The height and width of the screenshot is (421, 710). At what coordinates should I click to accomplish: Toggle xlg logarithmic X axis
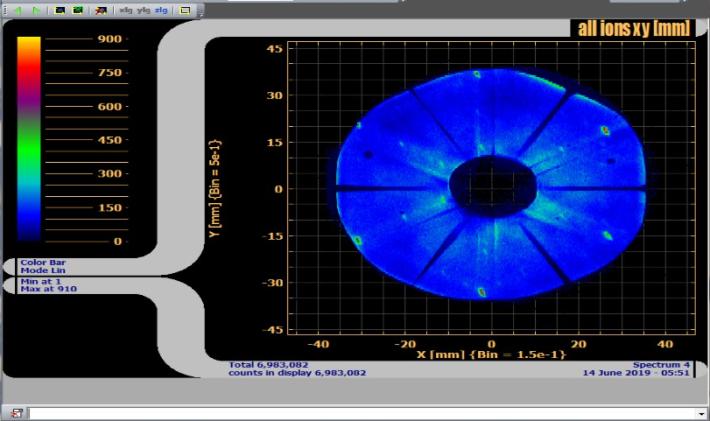click(125, 9)
